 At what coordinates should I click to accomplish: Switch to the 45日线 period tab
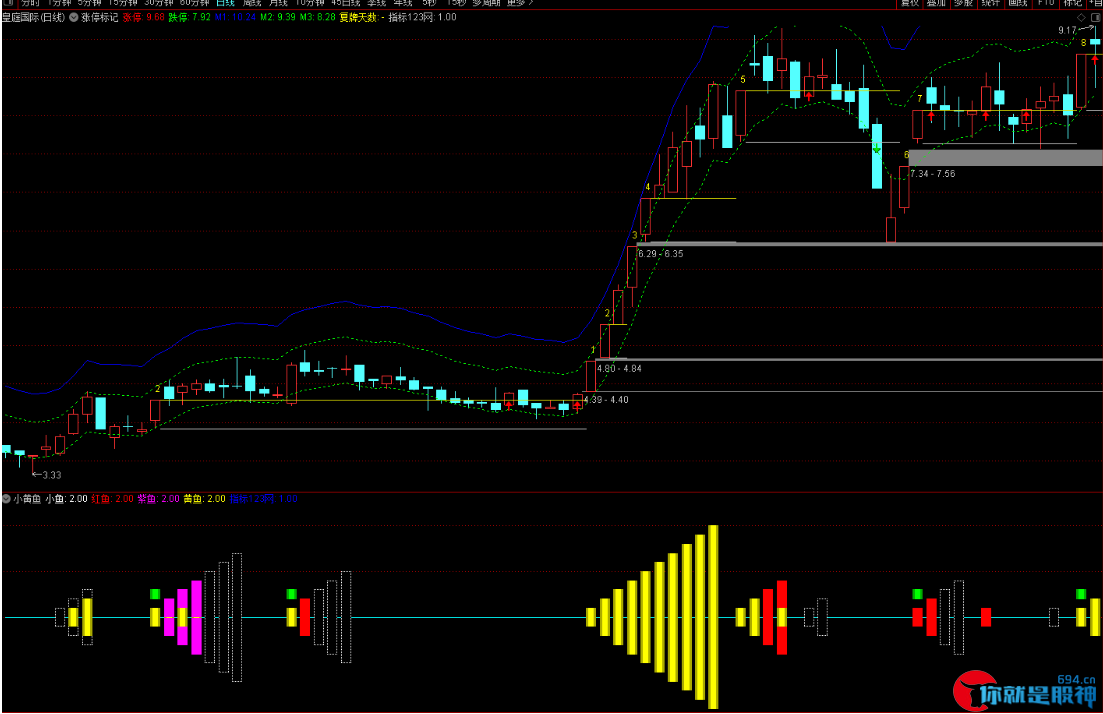coord(345,3)
